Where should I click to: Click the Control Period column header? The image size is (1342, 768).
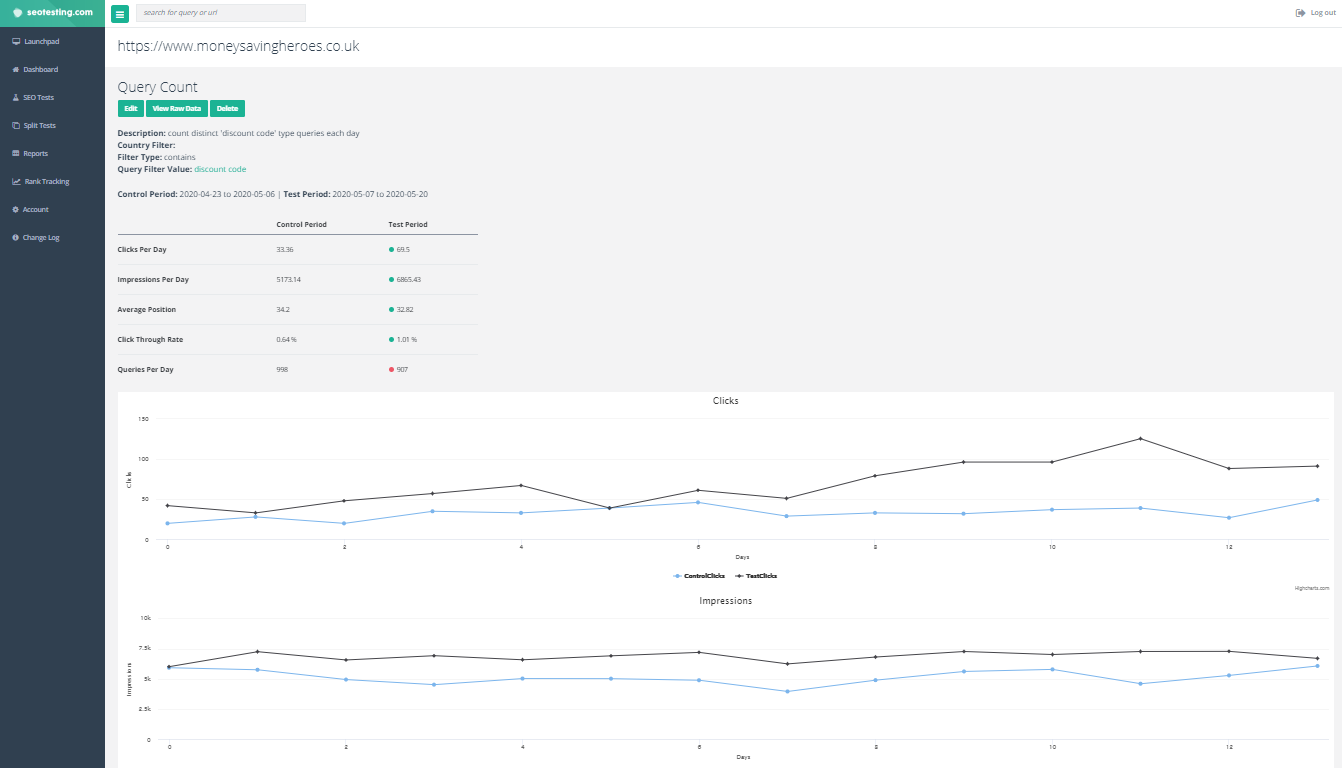[x=301, y=224]
